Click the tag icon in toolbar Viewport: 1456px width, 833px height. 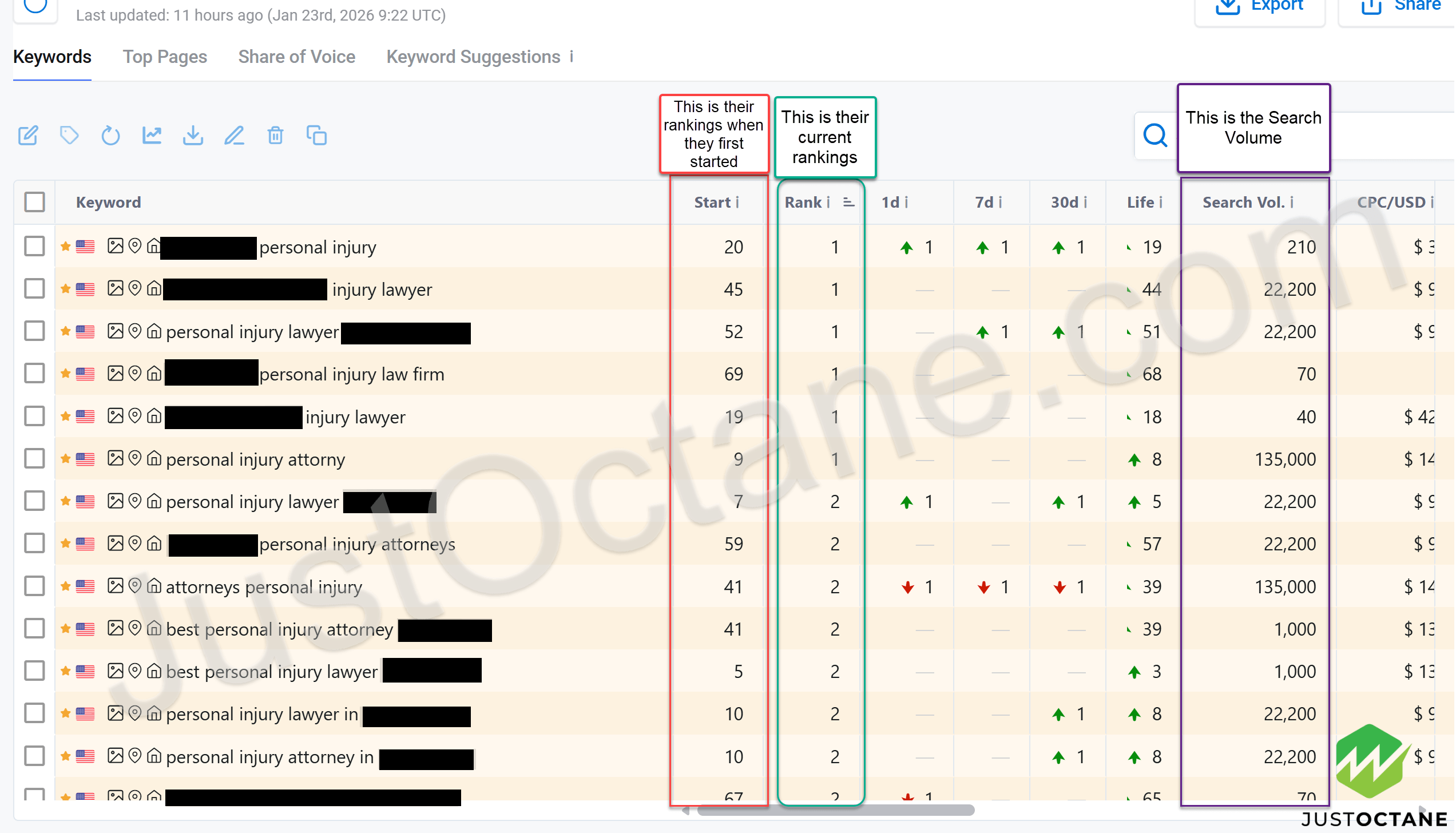click(69, 136)
